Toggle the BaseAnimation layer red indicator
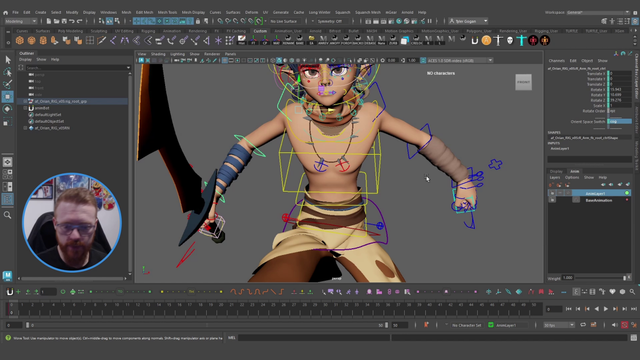 tap(627, 200)
